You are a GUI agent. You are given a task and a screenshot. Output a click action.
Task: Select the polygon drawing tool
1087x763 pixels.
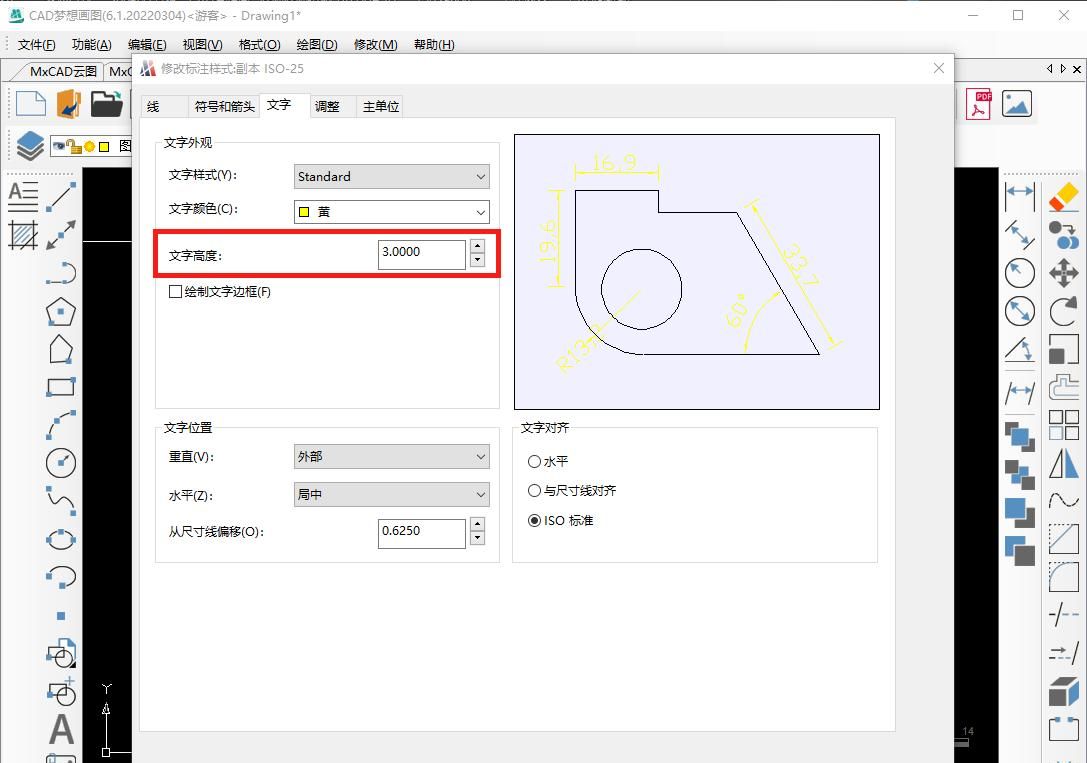point(60,311)
